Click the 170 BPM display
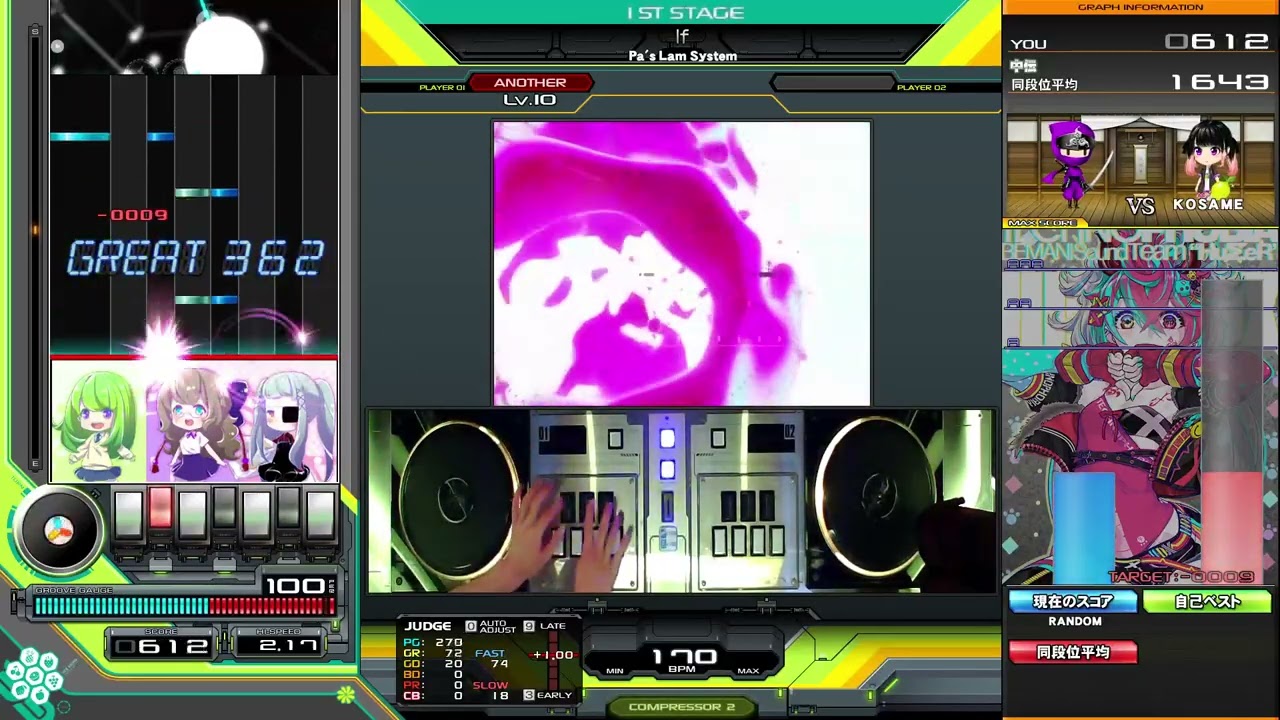Screen dimensions: 1280x720 pyautogui.click(x=685, y=656)
